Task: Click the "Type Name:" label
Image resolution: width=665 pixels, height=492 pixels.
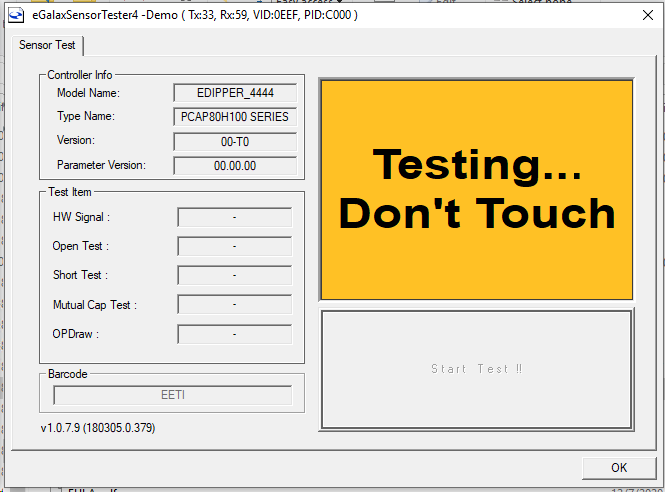Action: pyautogui.click(x=86, y=116)
